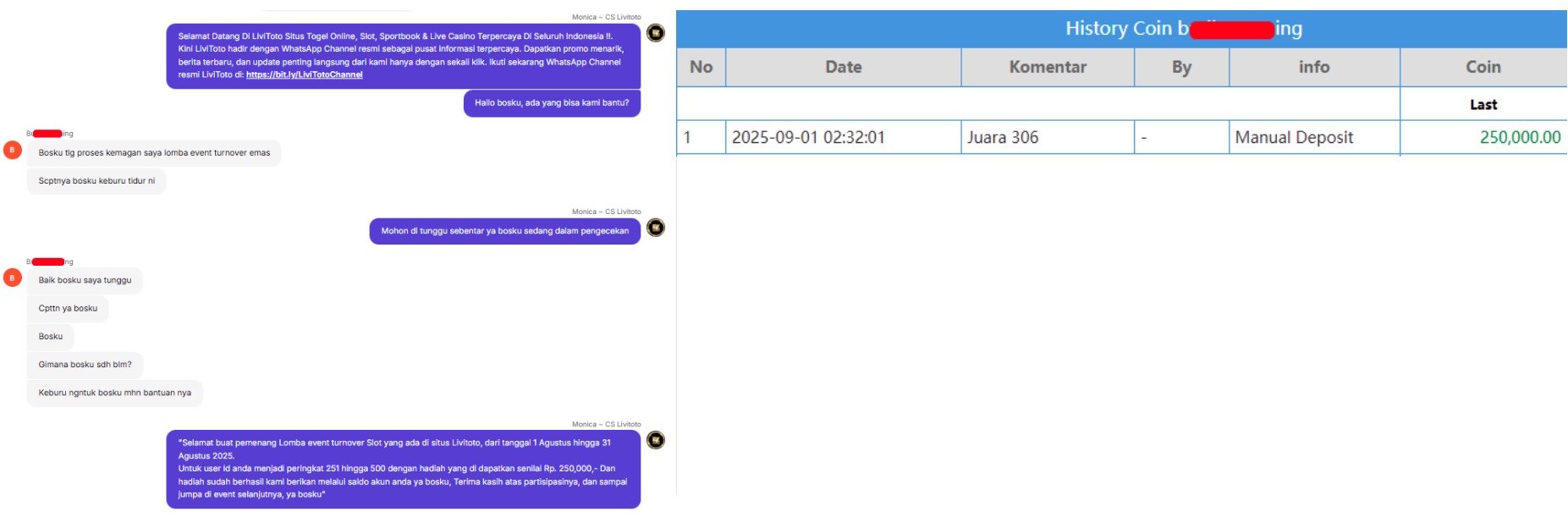Click the 'No' column header
Image resolution: width=1568 pixels, height=517 pixels.
701,67
